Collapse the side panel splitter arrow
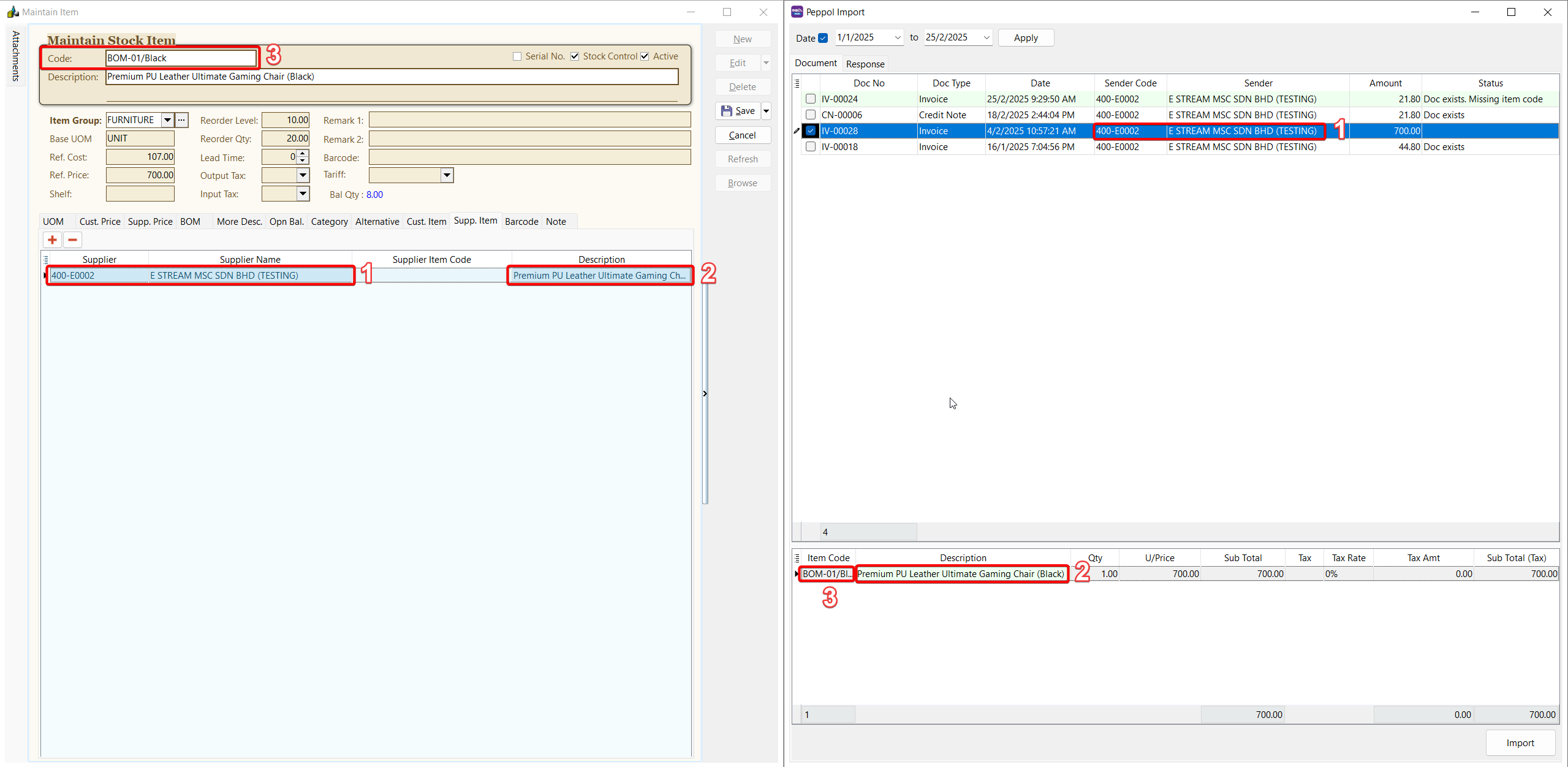Image resolution: width=1568 pixels, height=767 pixels. pyautogui.click(x=705, y=393)
